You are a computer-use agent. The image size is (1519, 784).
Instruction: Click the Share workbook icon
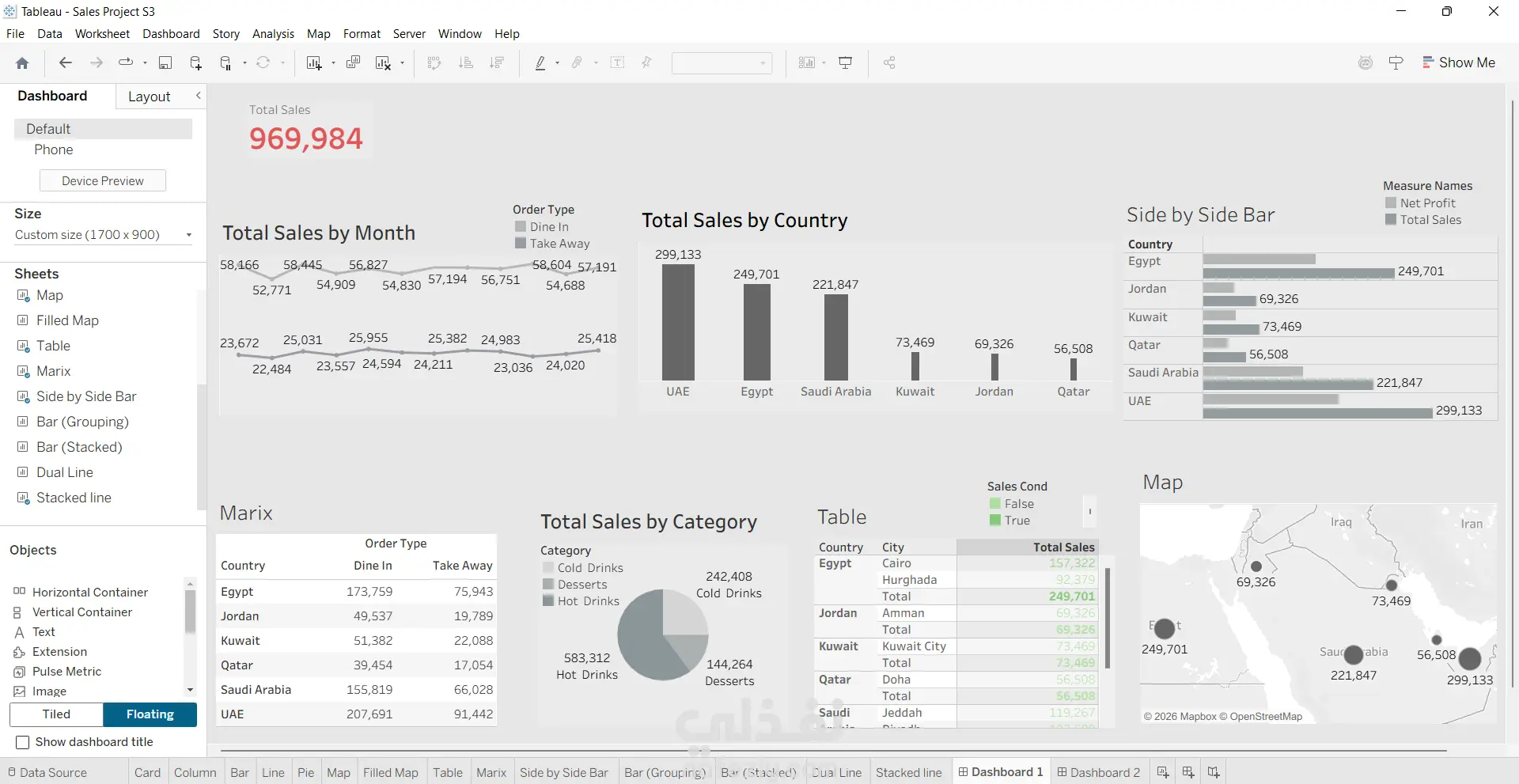click(x=889, y=62)
